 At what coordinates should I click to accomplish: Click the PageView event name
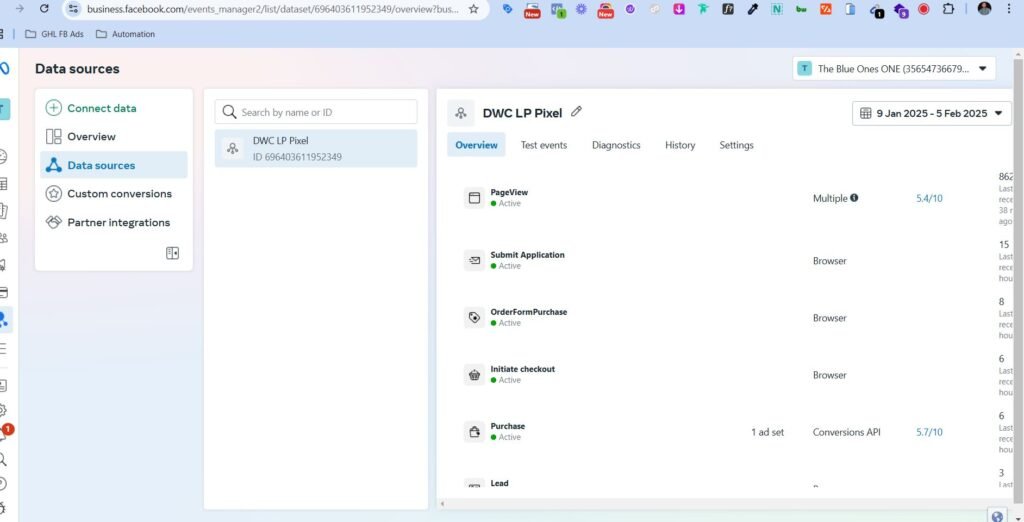click(x=509, y=192)
